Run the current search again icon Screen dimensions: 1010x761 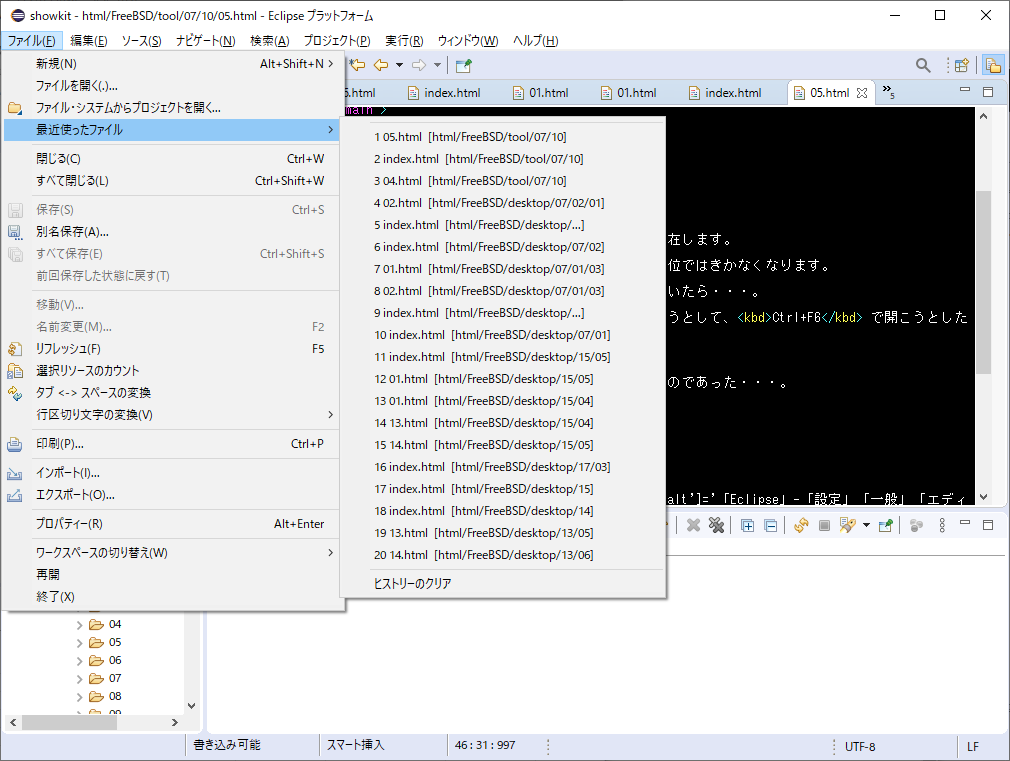(x=801, y=525)
